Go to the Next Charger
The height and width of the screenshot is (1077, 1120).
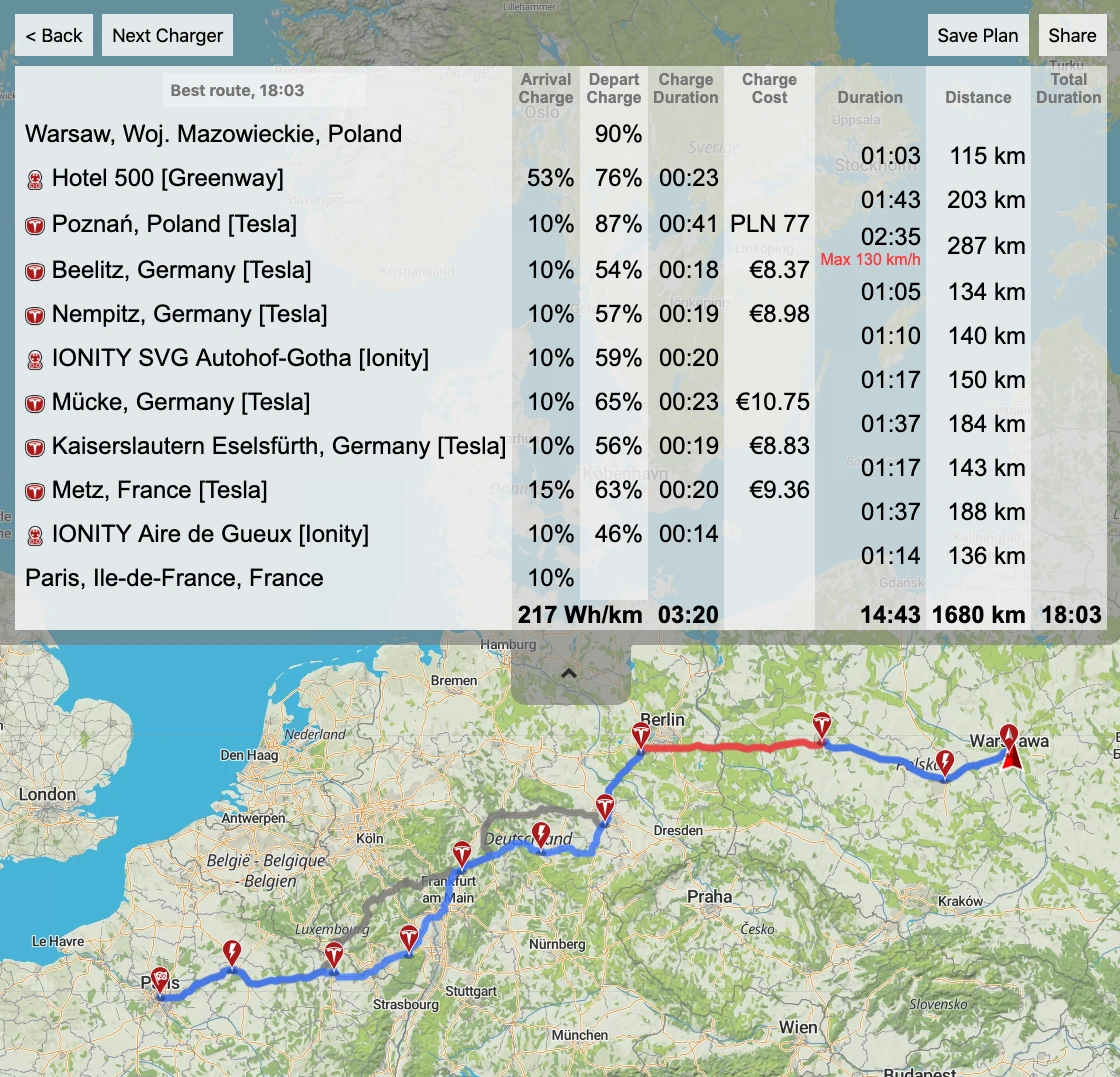[167, 35]
